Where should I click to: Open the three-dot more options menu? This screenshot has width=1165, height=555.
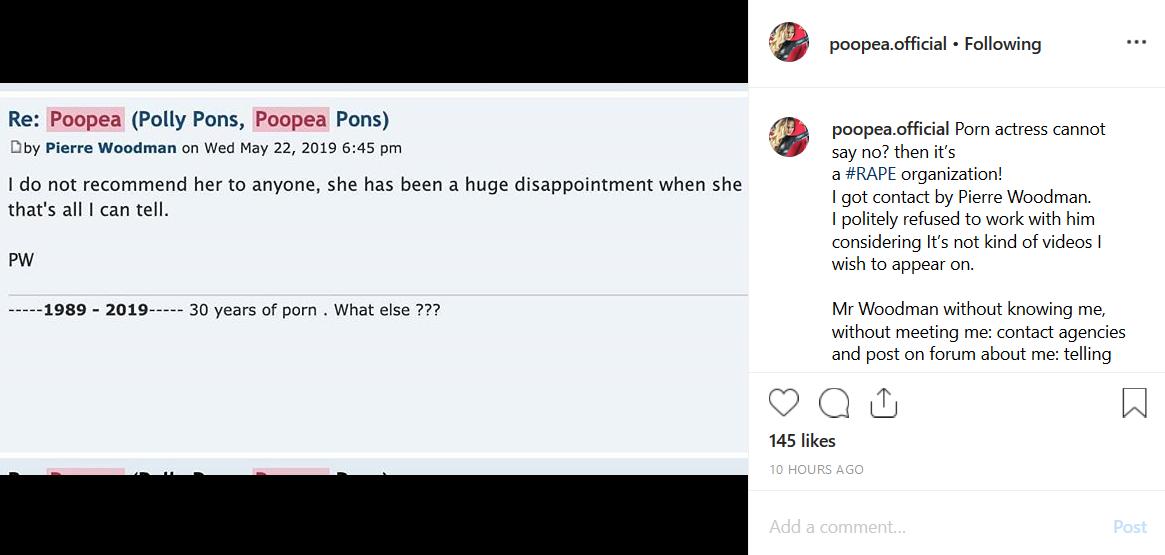pyautogui.click(x=1136, y=43)
